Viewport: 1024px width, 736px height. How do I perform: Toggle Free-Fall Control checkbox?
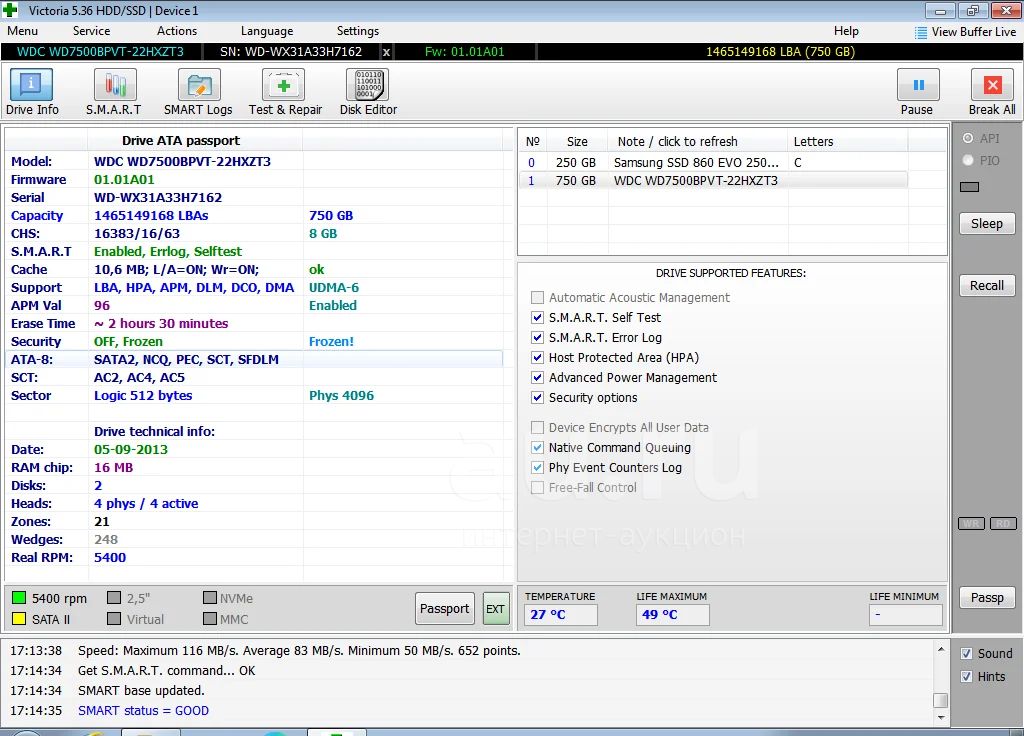pyautogui.click(x=537, y=488)
